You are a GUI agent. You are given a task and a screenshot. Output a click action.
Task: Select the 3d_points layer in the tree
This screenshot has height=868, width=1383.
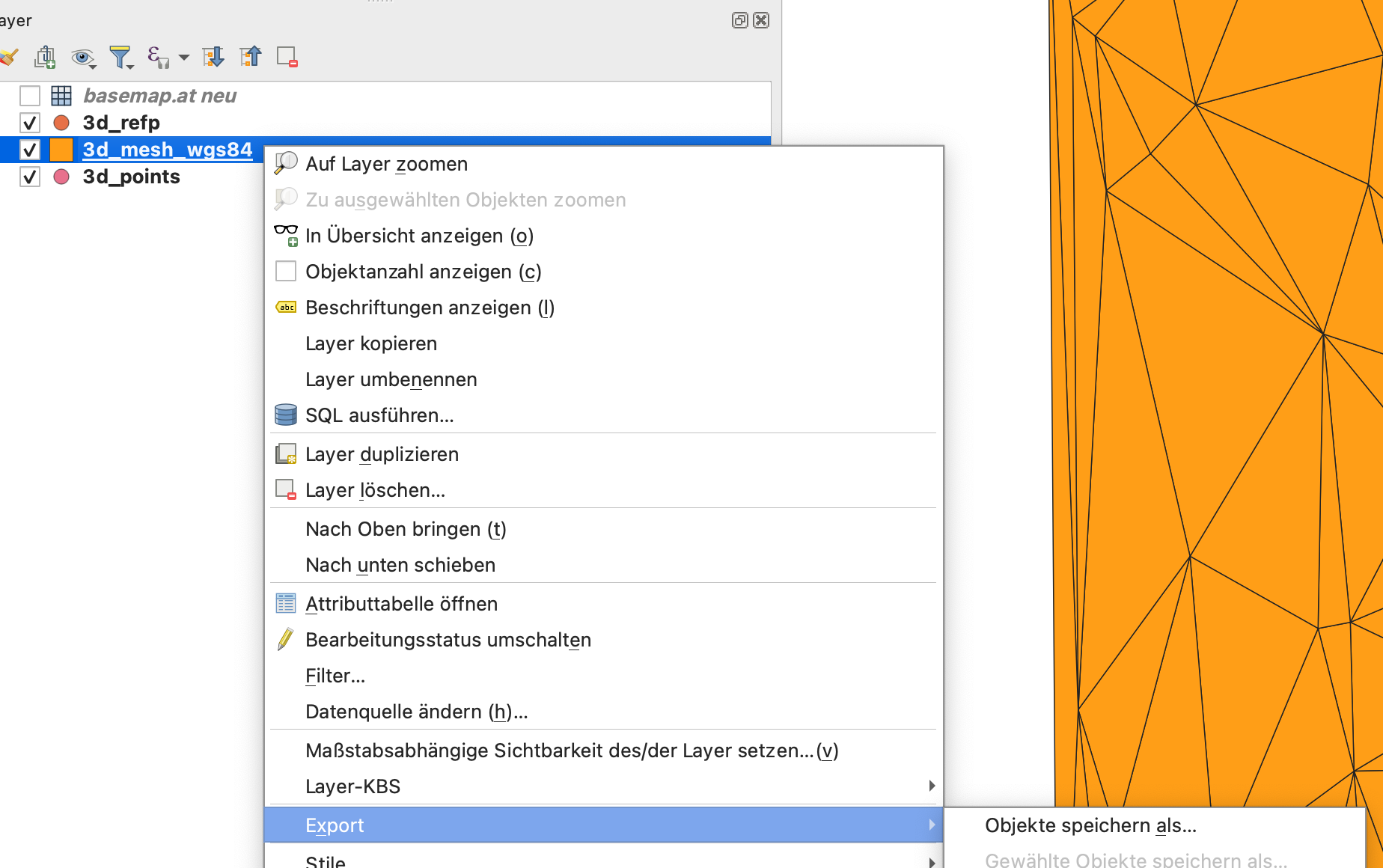point(132,177)
